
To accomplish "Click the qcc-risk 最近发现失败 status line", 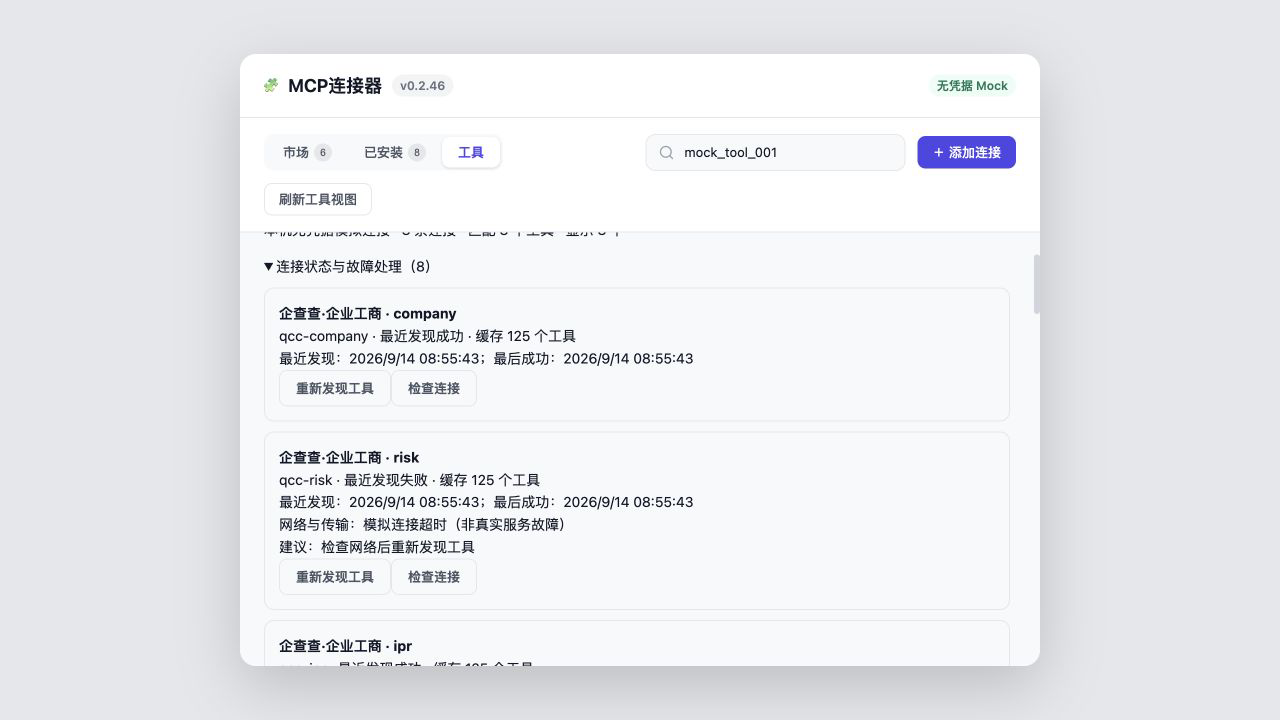I will click(x=409, y=480).
